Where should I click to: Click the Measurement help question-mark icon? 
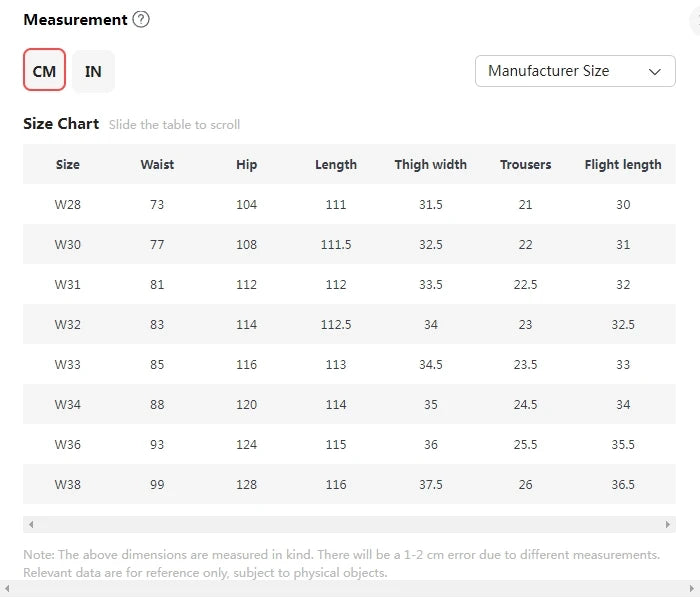(141, 20)
